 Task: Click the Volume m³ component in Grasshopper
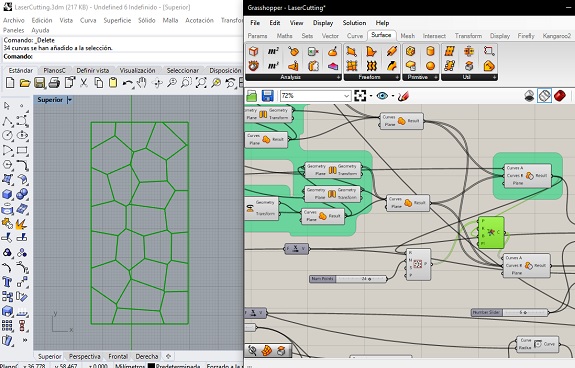point(273,66)
